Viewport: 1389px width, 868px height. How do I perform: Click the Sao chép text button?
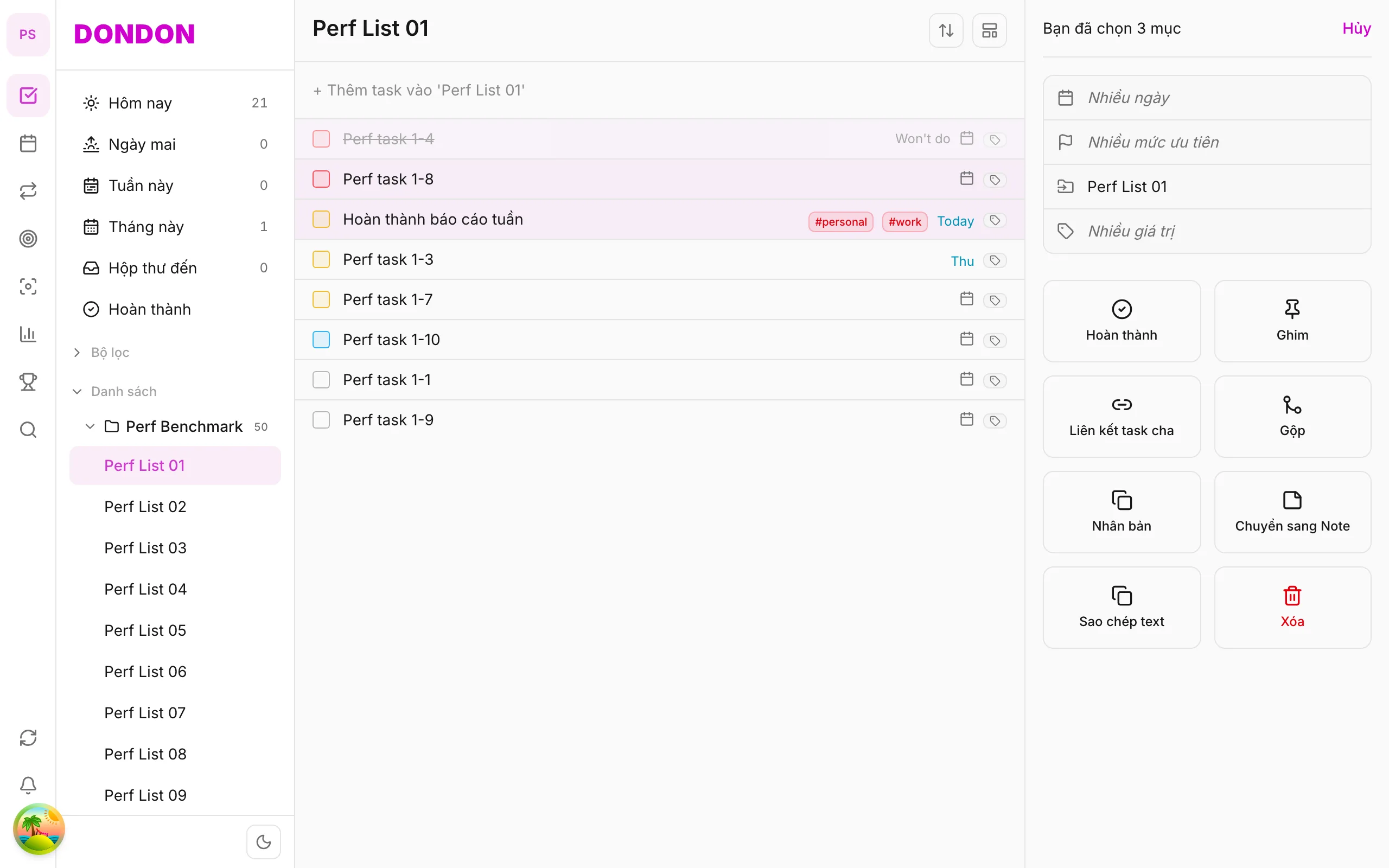1122,608
